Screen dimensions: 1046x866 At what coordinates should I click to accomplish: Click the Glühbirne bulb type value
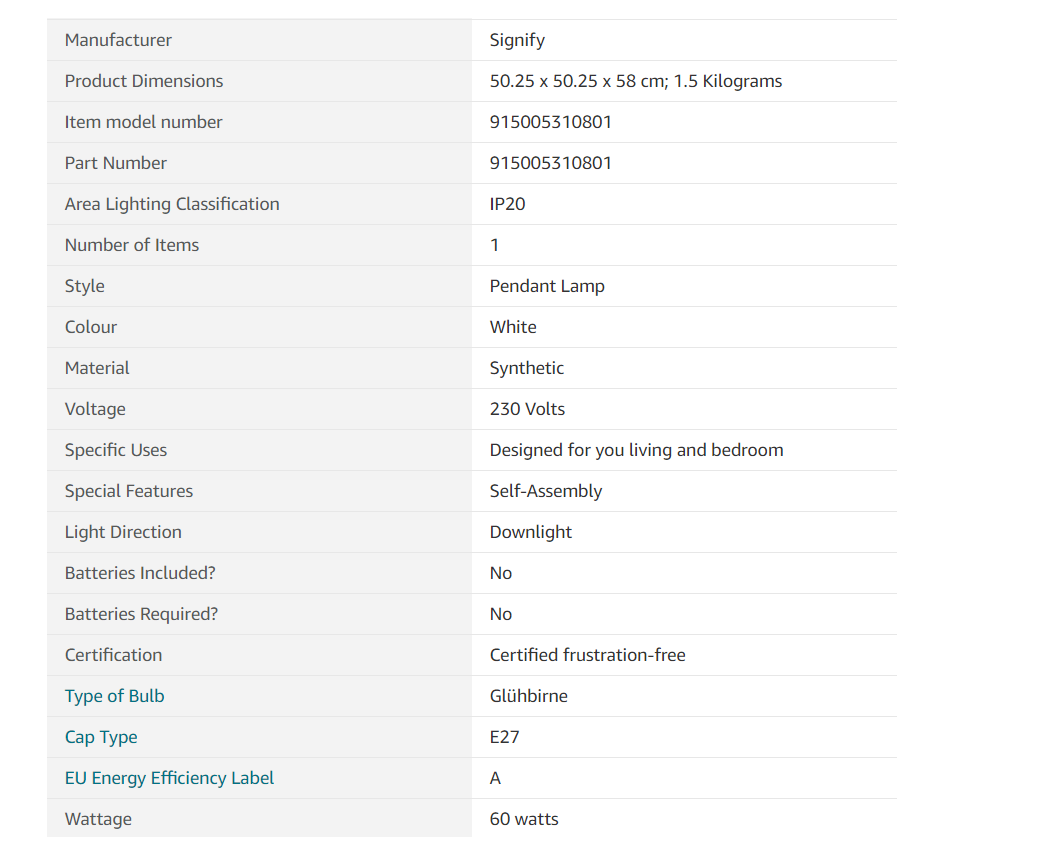[x=528, y=696]
